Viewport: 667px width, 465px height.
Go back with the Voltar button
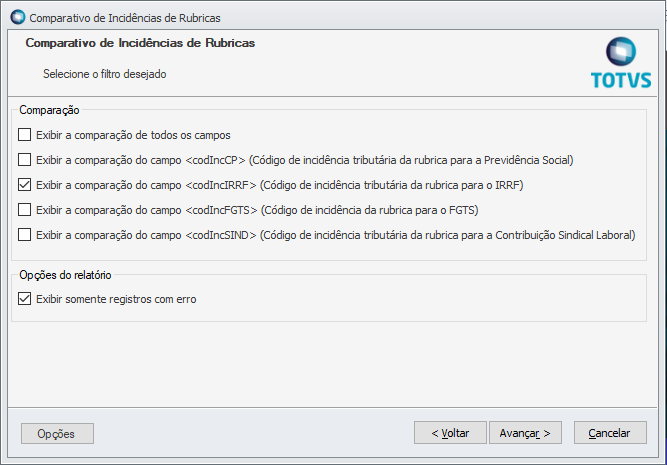point(450,433)
